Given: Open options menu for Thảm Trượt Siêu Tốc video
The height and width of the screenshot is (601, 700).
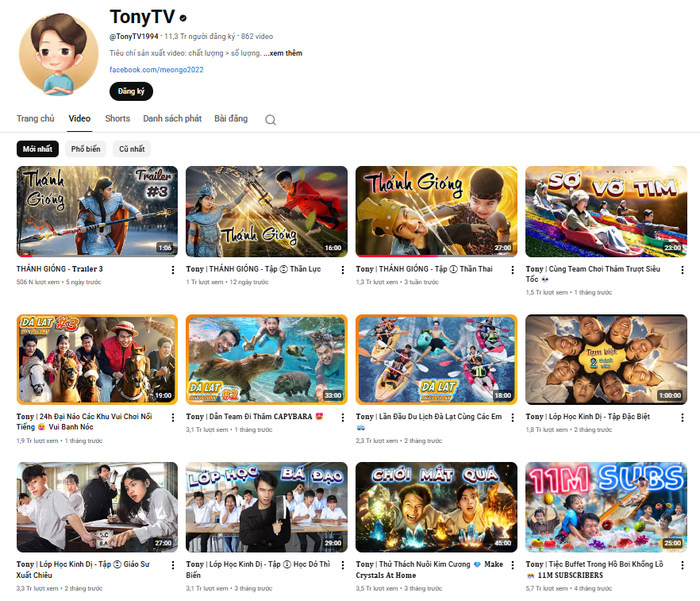Looking at the screenshot, I should click(x=682, y=270).
